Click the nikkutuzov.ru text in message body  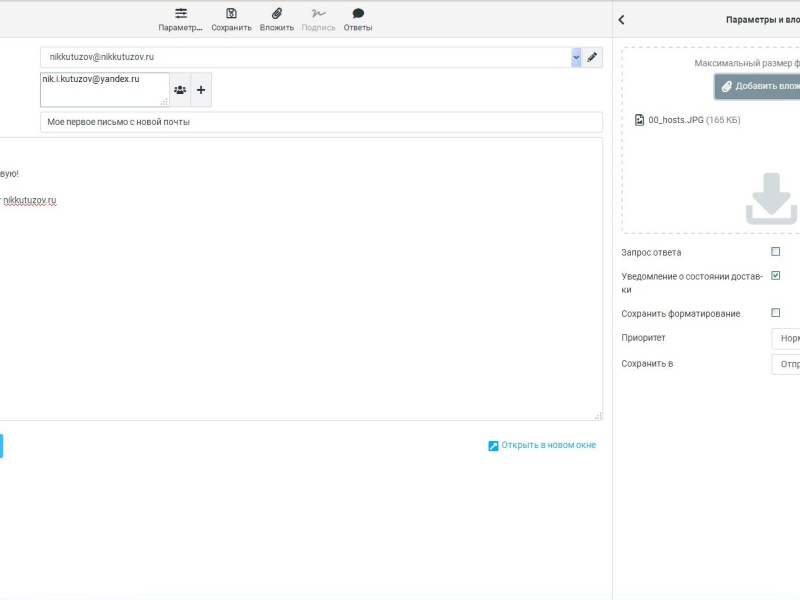coord(30,201)
